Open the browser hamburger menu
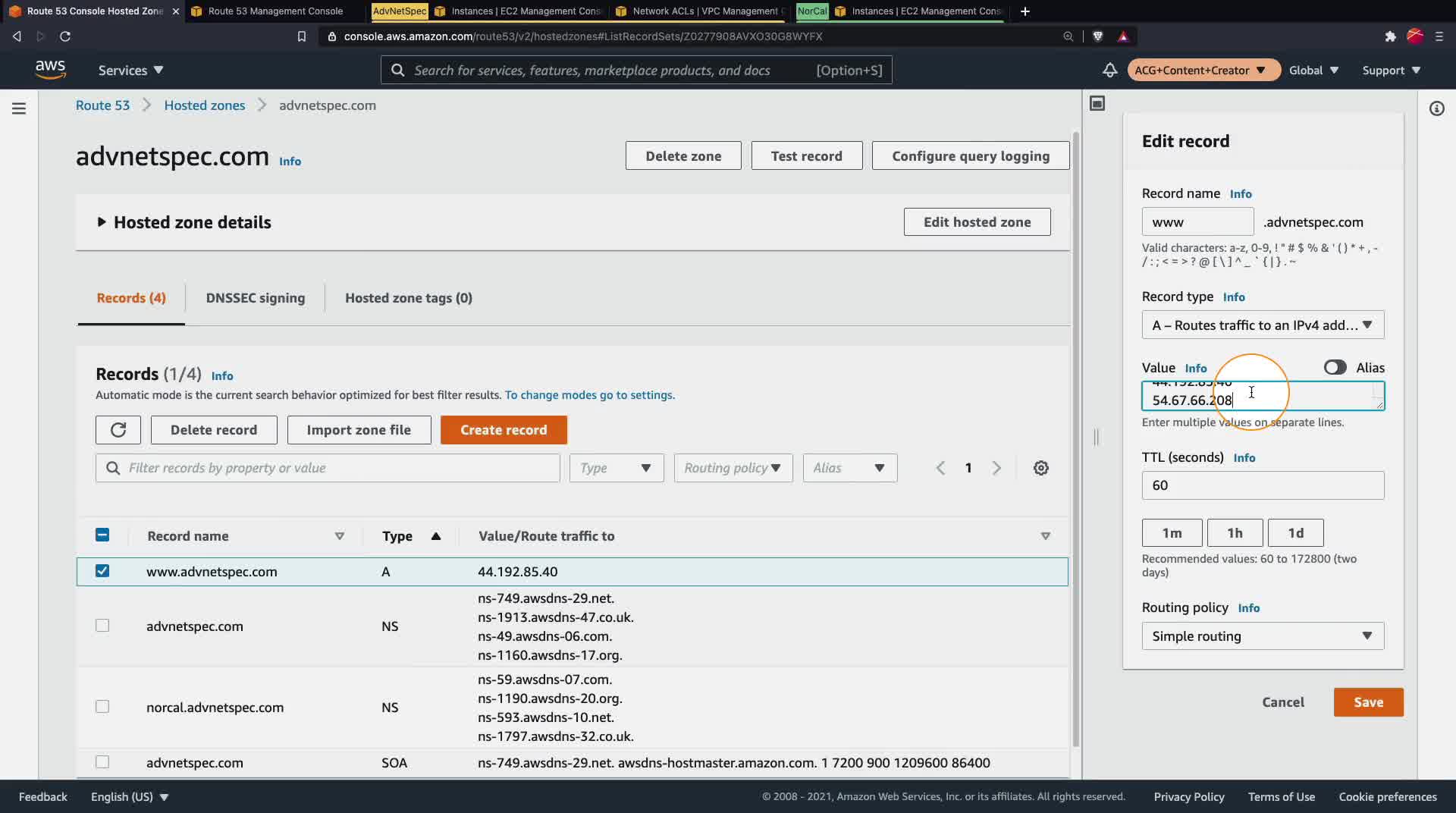Image resolution: width=1456 pixels, height=813 pixels. [x=1439, y=36]
